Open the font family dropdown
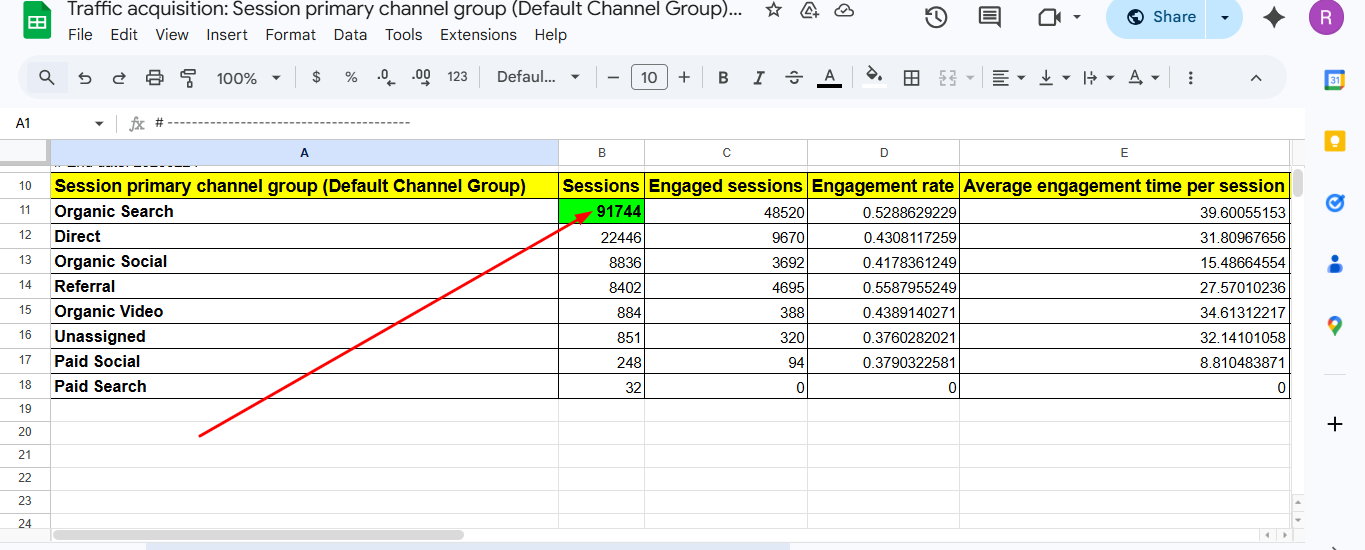The height and width of the screenshot is (550, 1365). coord(538,78)
